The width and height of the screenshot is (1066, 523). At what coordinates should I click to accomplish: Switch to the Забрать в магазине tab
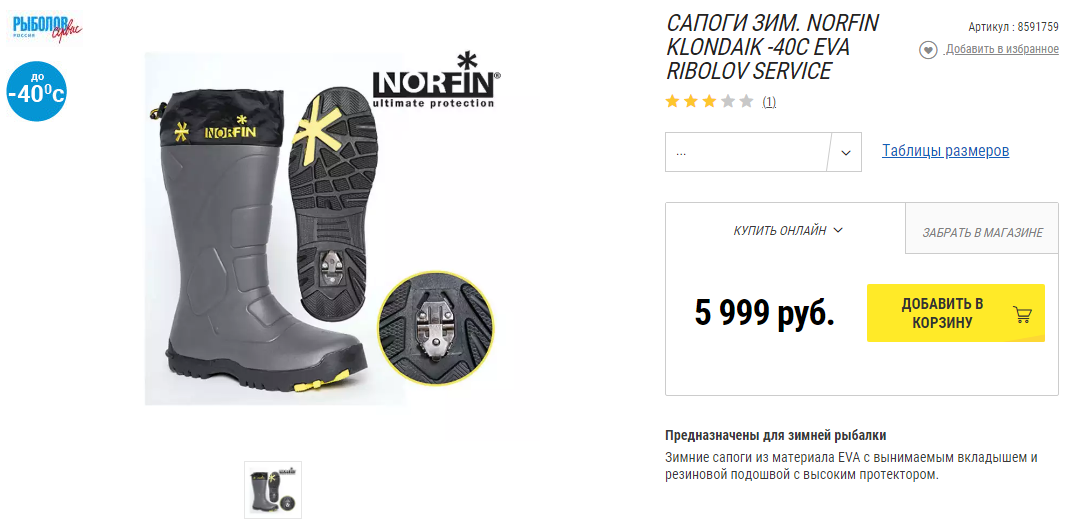click(982, 233)
